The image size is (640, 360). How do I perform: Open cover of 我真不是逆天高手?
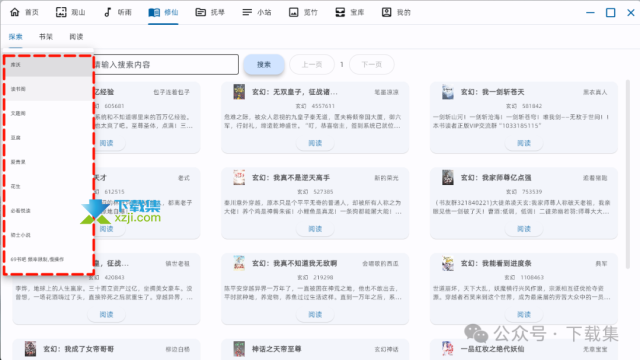coord(239,178)
